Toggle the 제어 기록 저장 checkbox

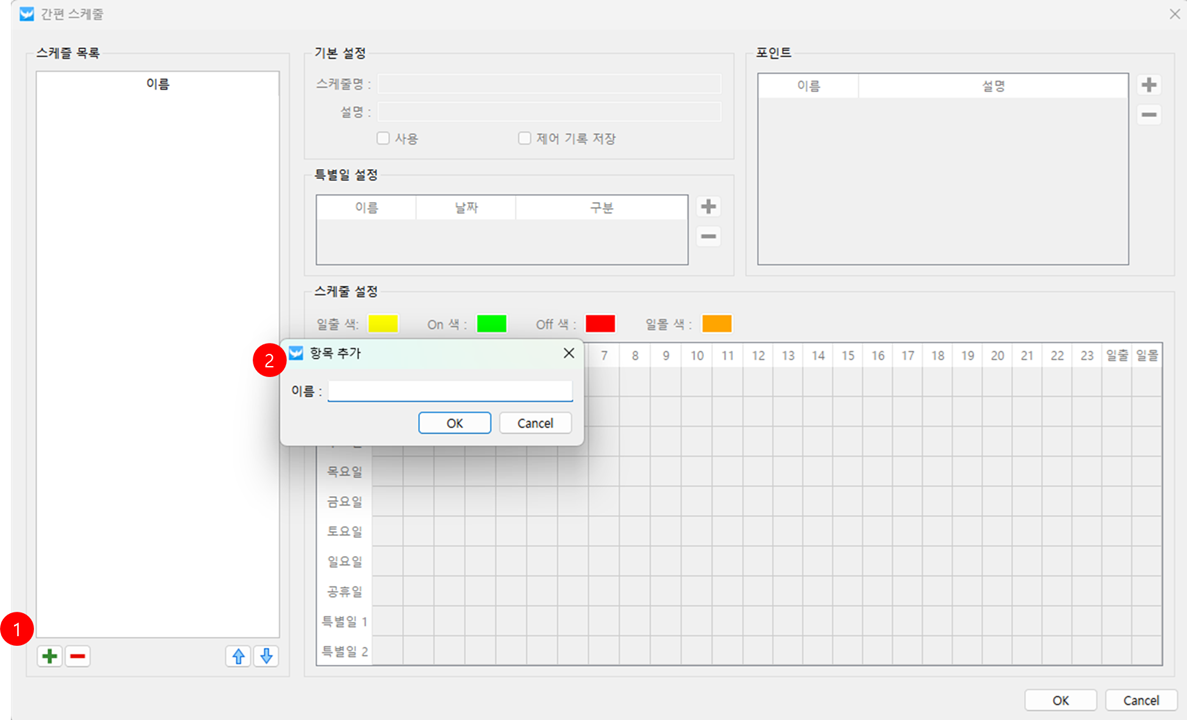tap(524, 139)
